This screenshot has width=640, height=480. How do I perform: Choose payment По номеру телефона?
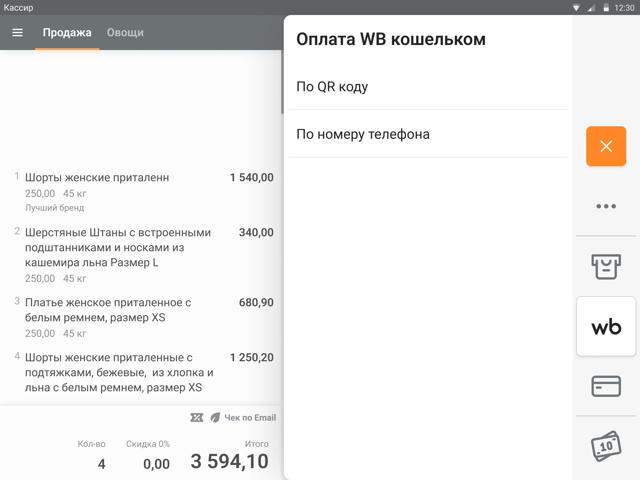pyautogui.click(x=427, y=134)
